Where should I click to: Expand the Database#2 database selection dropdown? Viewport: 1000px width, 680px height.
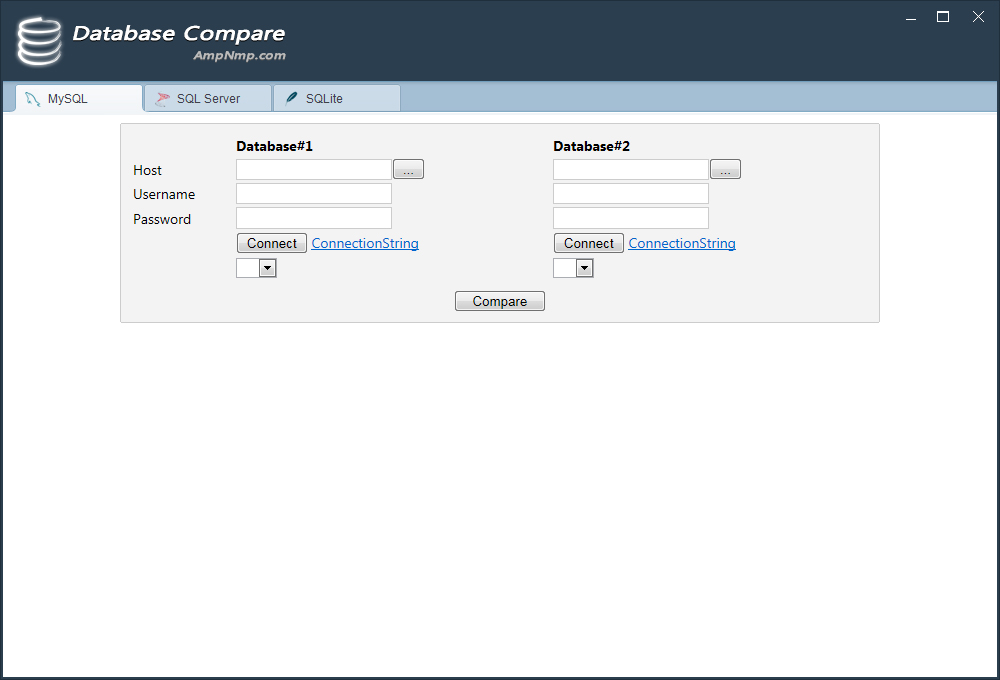click(x=584, y=268)
